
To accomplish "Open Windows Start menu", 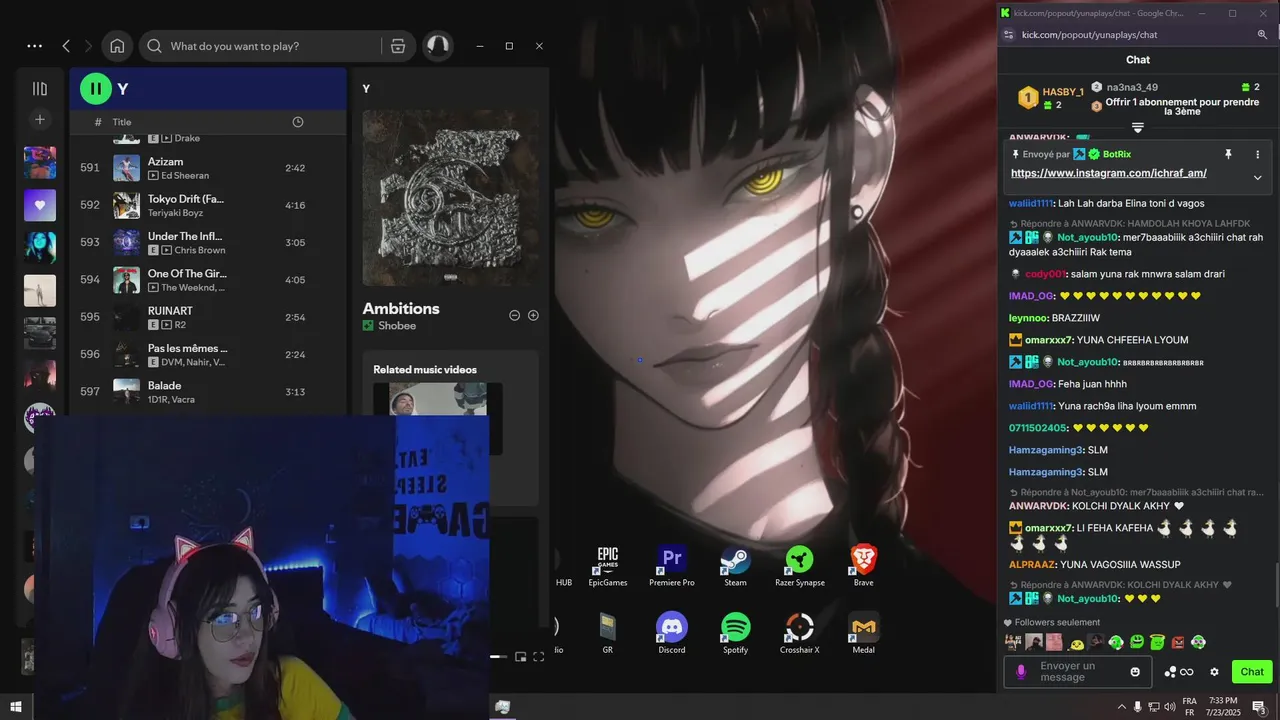I will [x=16, y=707].
